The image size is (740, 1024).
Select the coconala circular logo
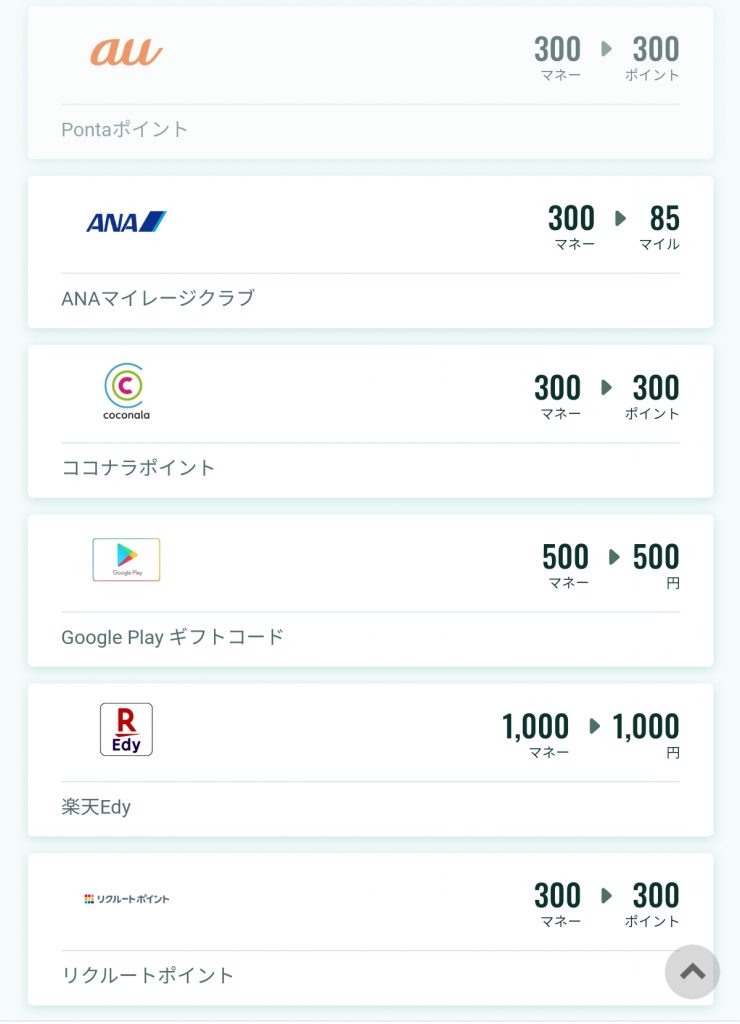click(x=126, y=391)
